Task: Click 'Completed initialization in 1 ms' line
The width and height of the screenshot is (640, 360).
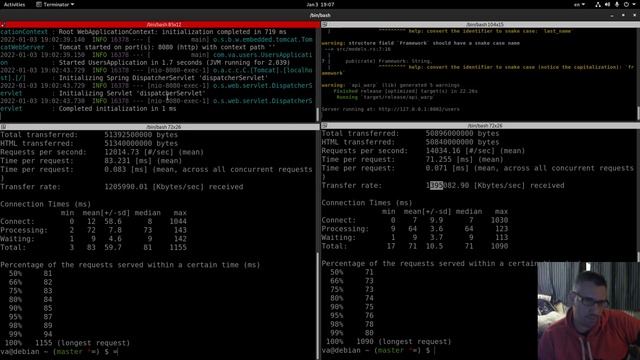Action: (118, 109)
